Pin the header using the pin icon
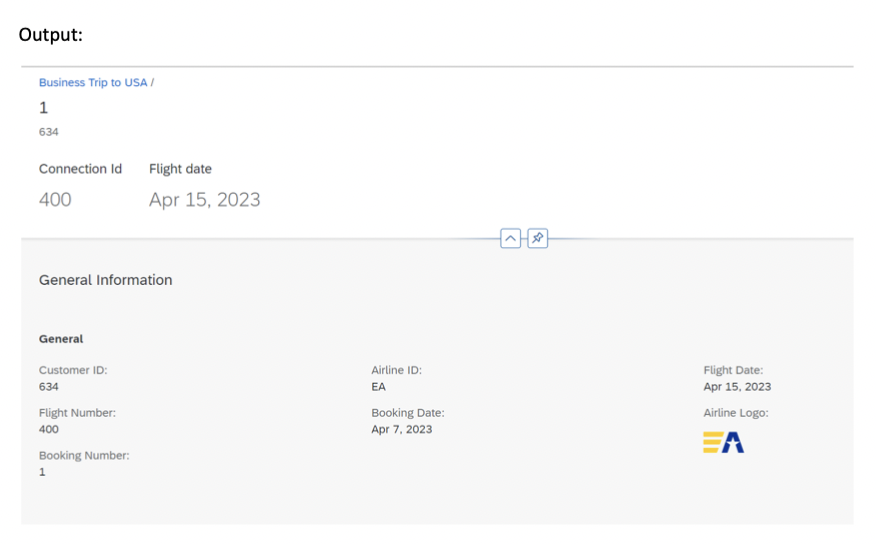Viewport: 876px width, 544px height. coord(538,239)
